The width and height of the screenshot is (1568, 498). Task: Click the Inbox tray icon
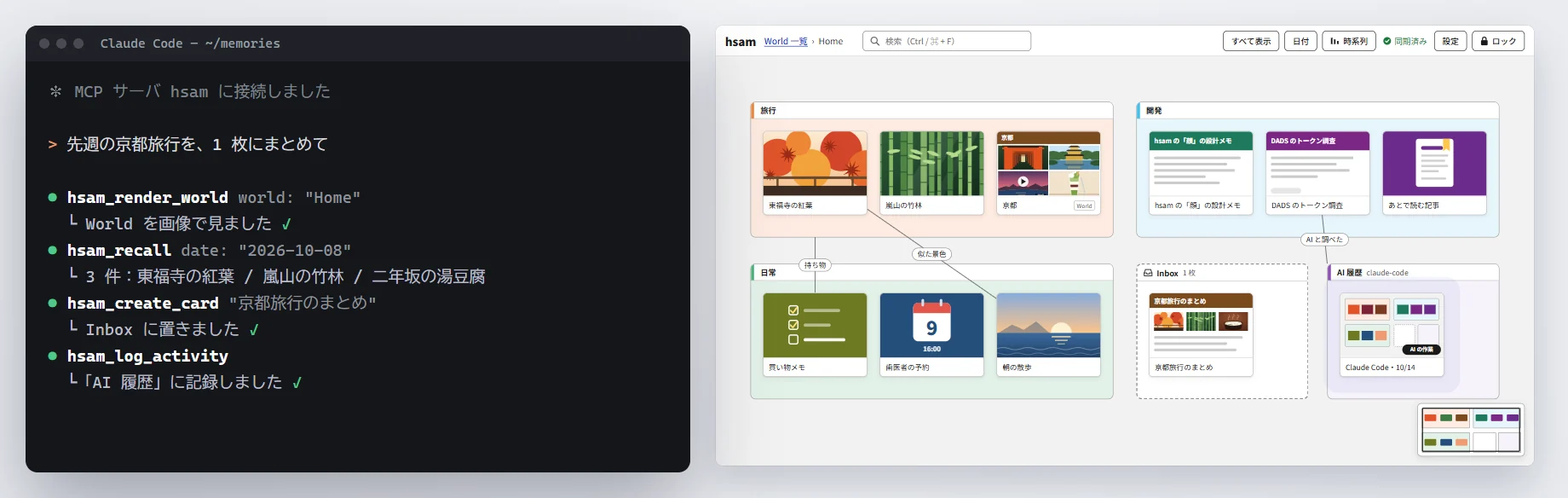click(x=1148, y=273)
